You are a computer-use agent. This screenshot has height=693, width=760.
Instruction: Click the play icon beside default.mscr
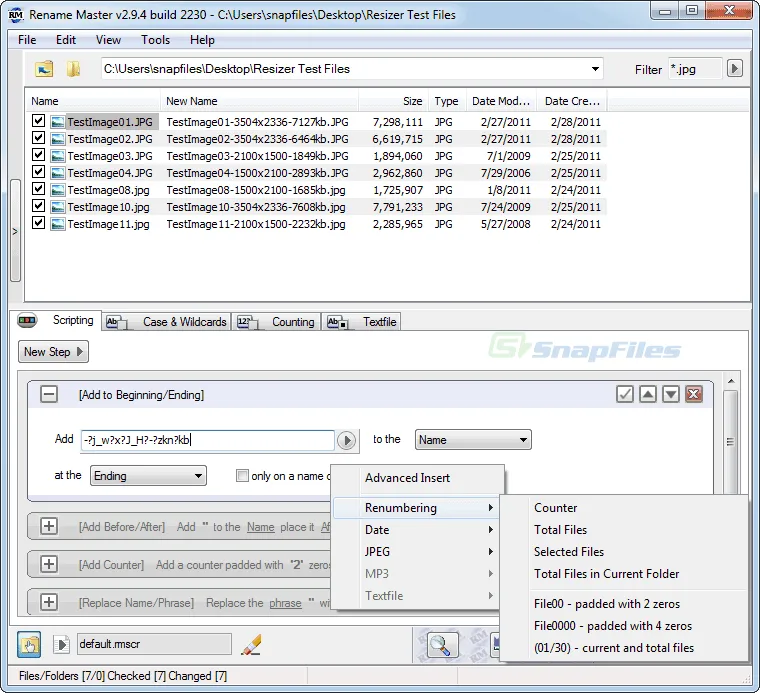tap(62, 645)
